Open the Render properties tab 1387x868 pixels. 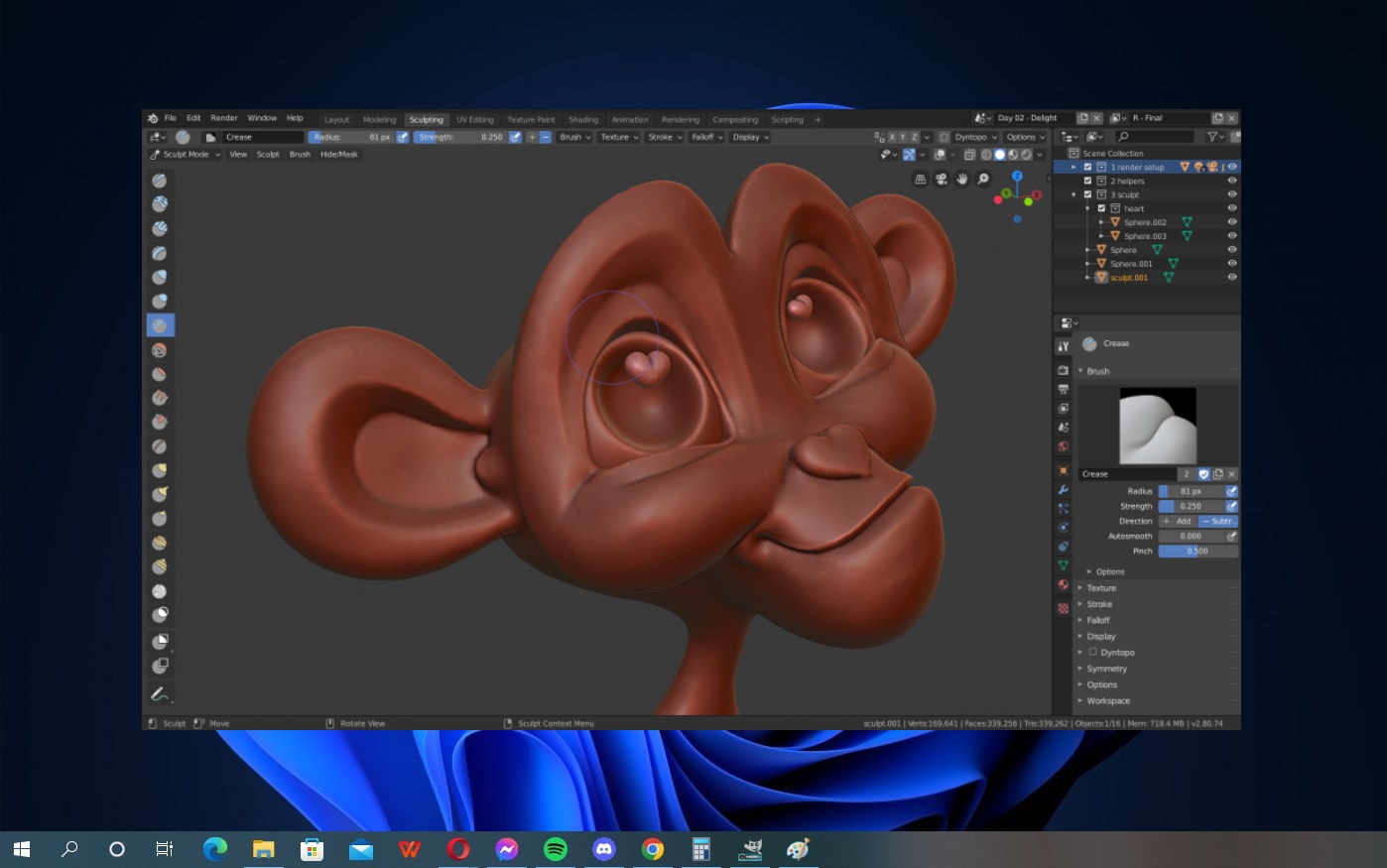click(1064, 370)
